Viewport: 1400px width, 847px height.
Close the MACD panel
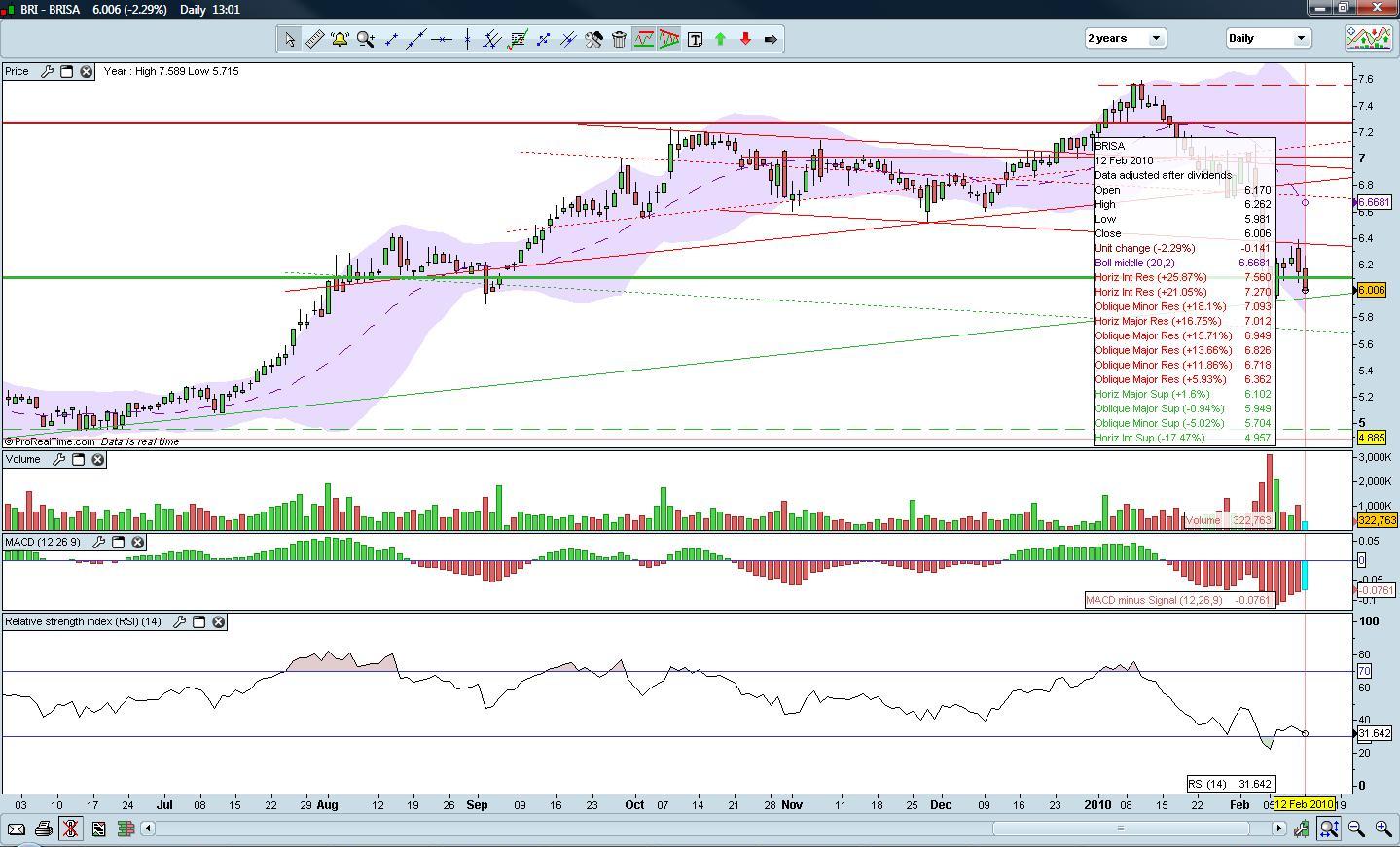point(137,542)
